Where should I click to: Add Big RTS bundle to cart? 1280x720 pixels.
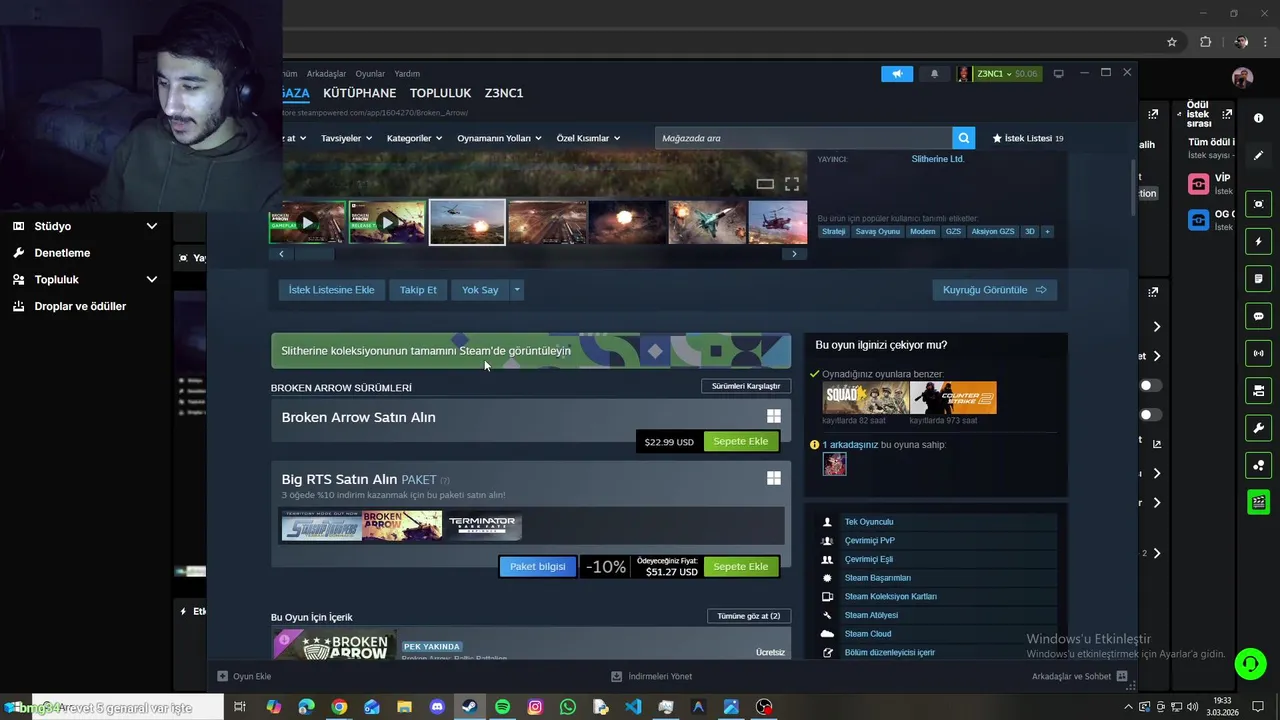click(741, 566)
